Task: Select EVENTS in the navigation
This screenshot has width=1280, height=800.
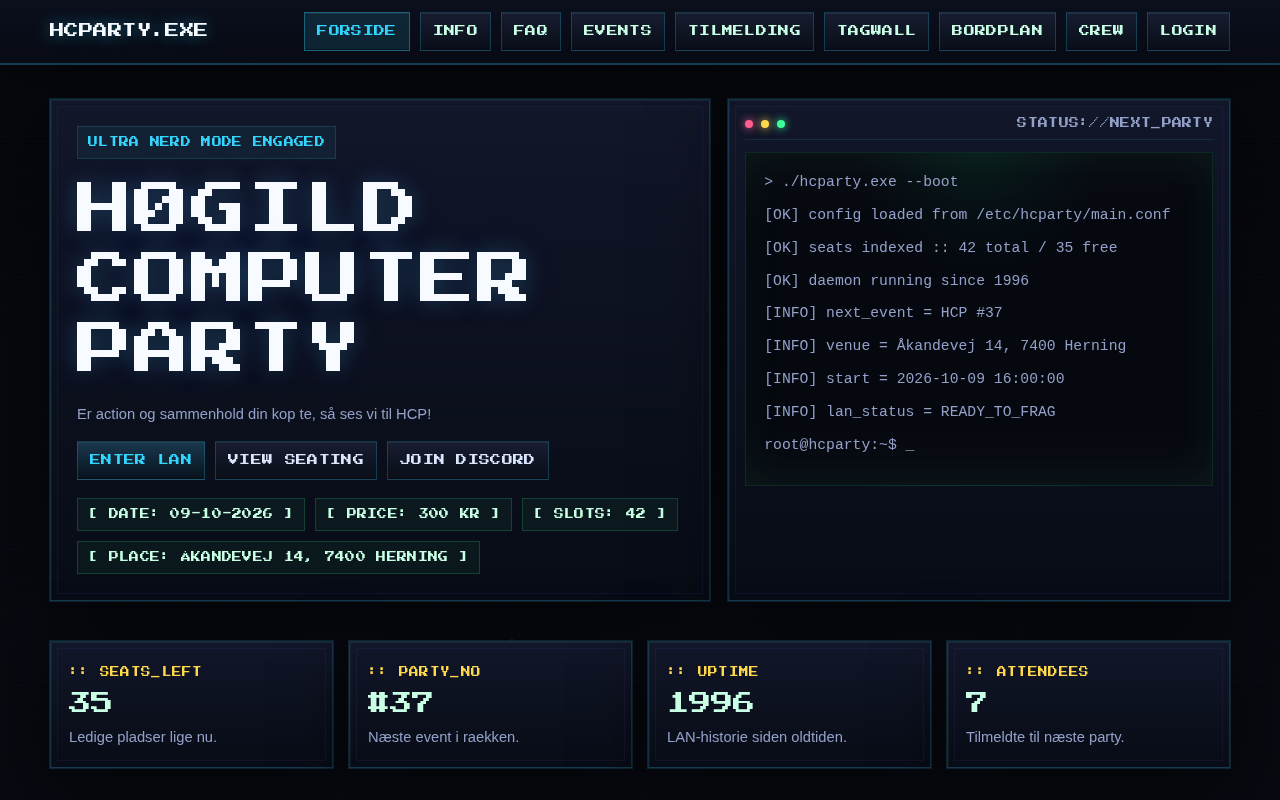Action: [x=618, y=31]
